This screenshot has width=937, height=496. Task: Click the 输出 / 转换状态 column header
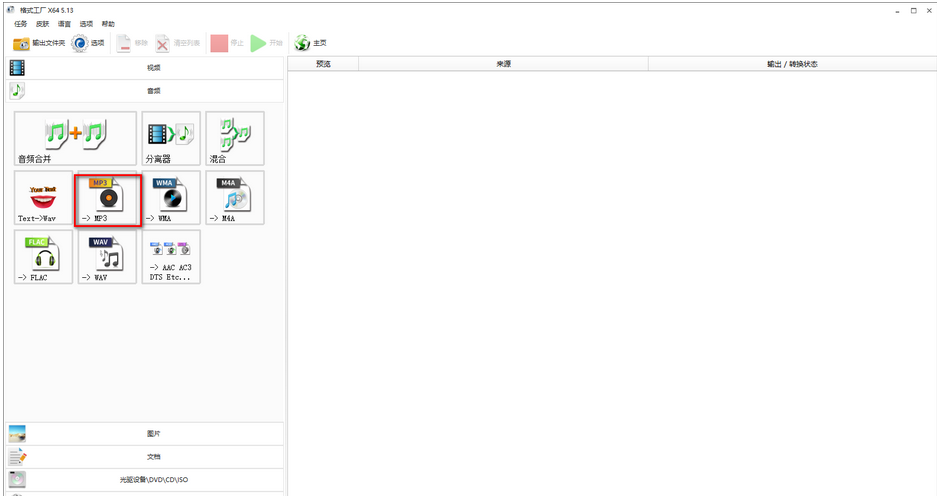pos(792,64)
